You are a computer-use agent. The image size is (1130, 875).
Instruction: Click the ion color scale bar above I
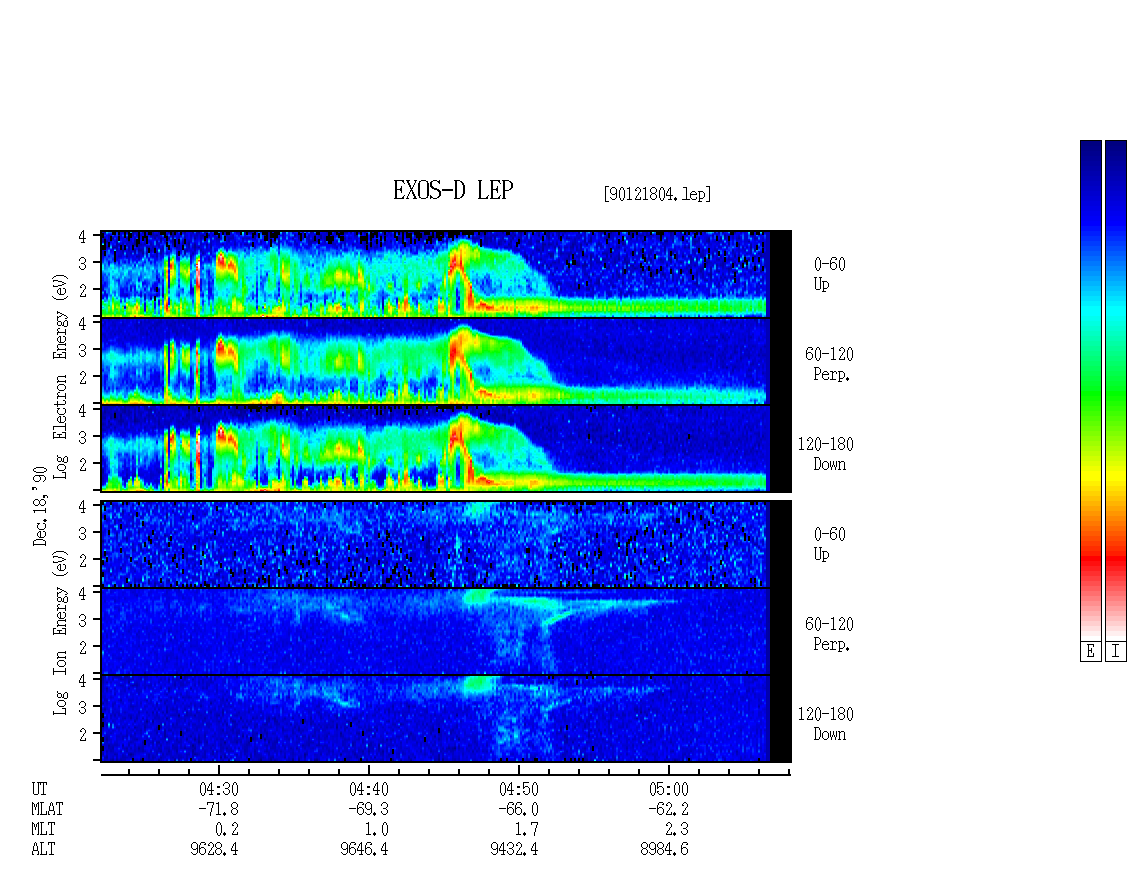[1116, 390]
